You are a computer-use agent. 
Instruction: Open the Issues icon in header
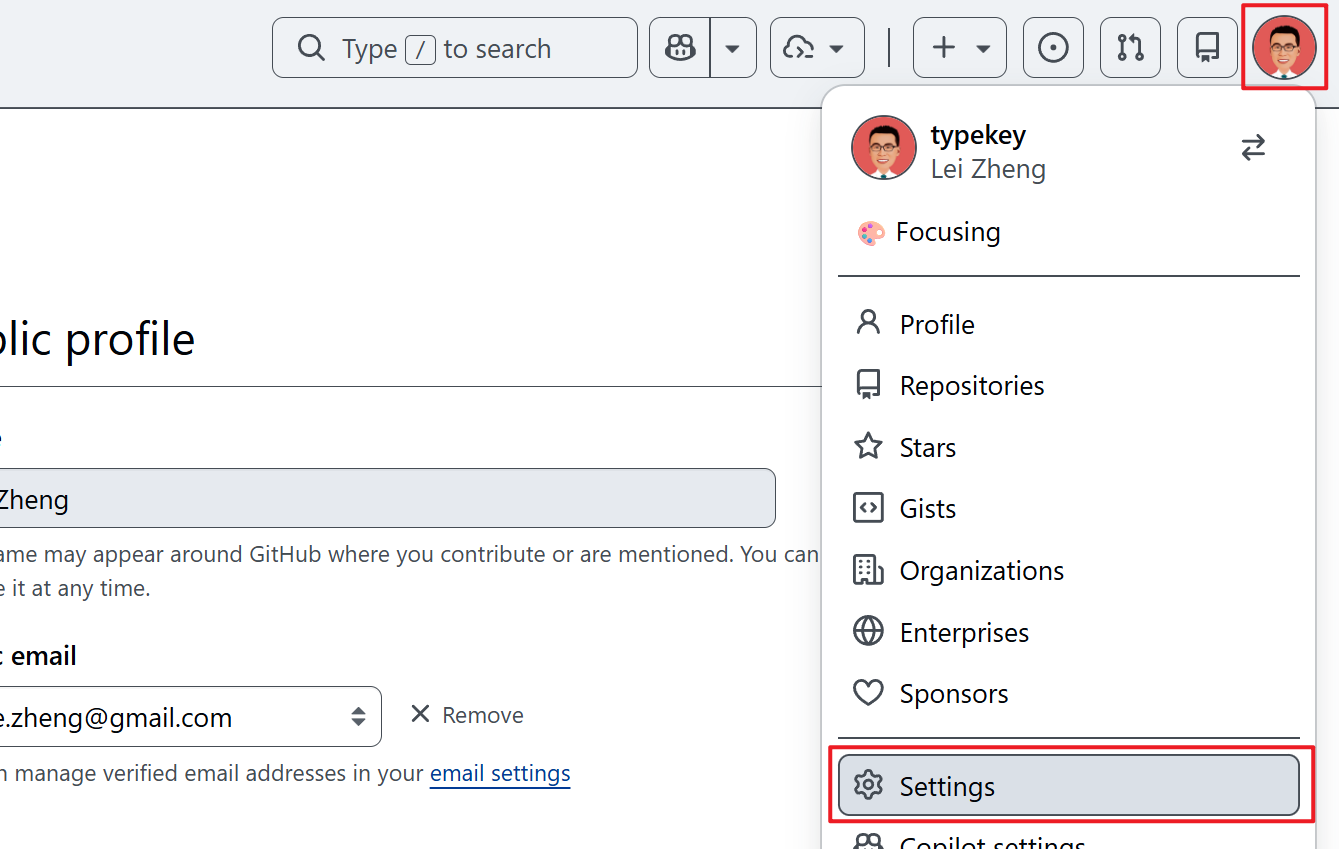point(1053,47)
